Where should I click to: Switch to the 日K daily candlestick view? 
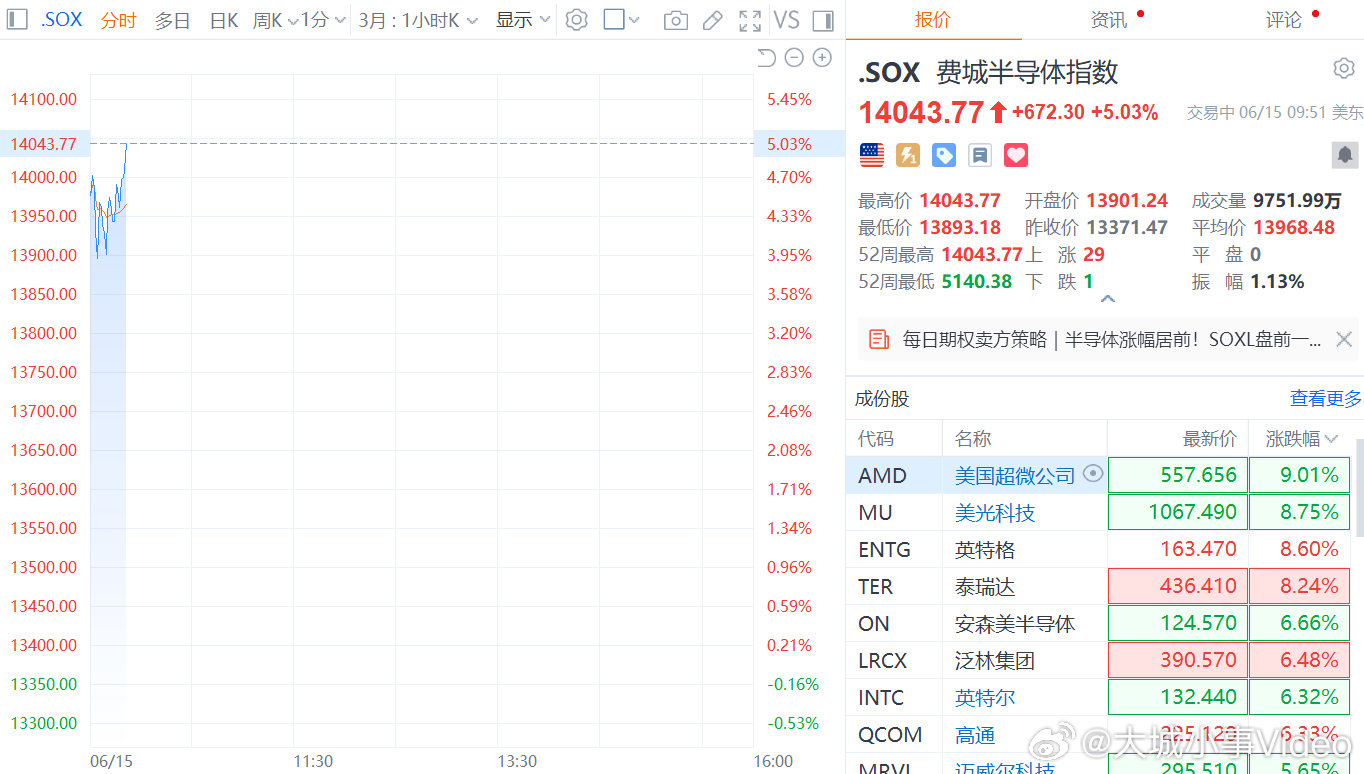pyautogui.click(x=224, y=20)
